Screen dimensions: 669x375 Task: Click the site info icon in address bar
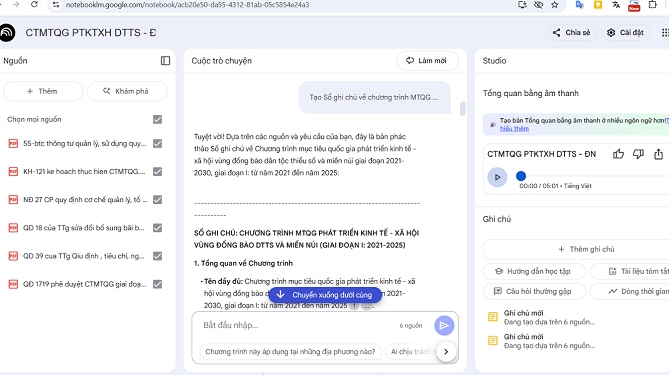[x=55, y=5]
